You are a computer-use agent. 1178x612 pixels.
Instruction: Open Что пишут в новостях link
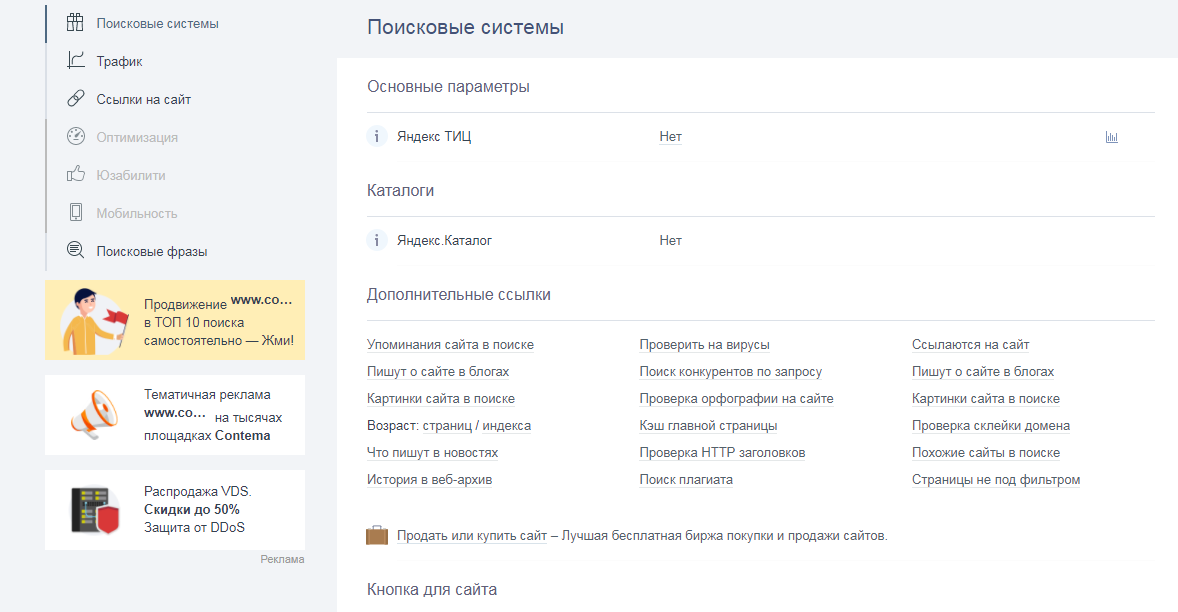point(433,453)
